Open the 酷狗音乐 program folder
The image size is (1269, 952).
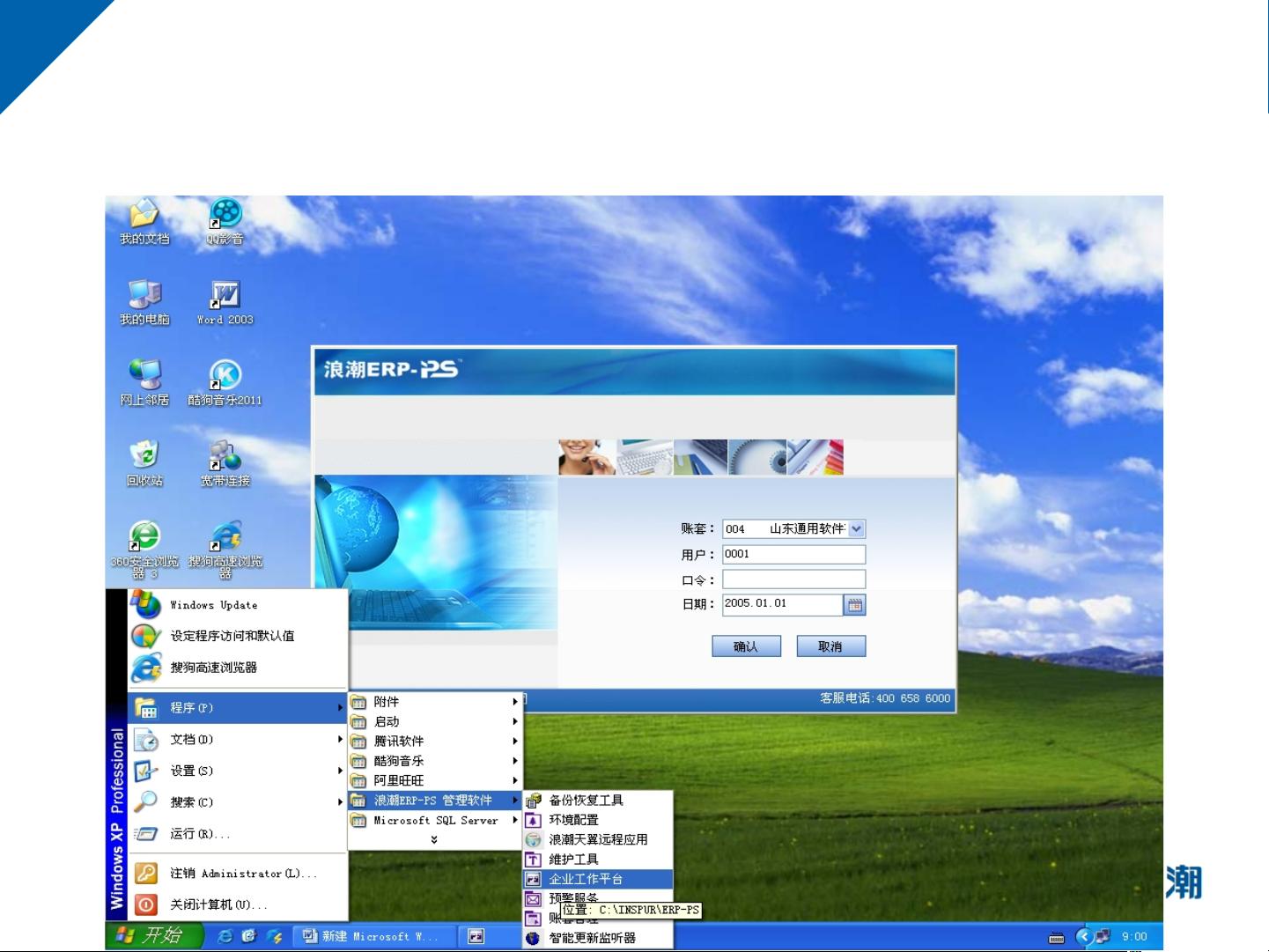435,761
